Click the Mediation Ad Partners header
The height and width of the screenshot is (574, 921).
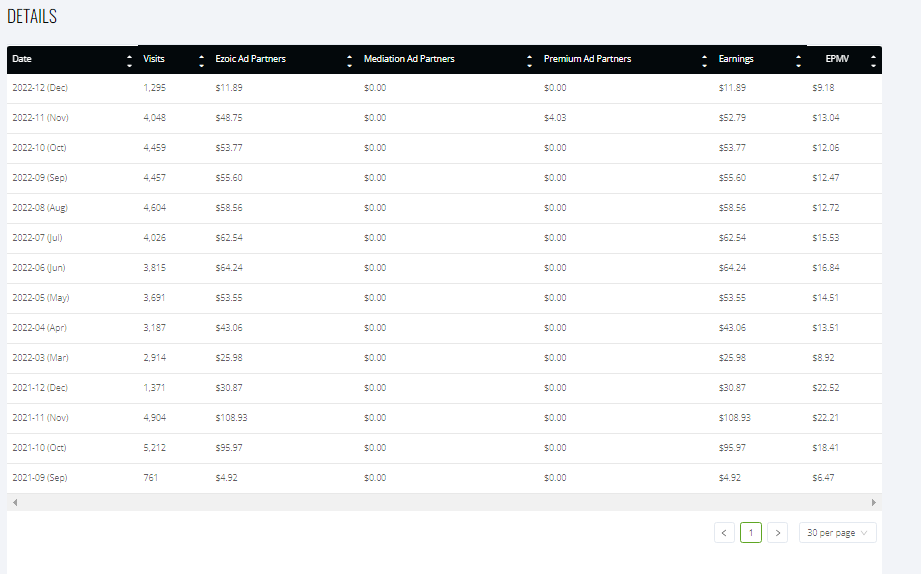tap(409, 59)
